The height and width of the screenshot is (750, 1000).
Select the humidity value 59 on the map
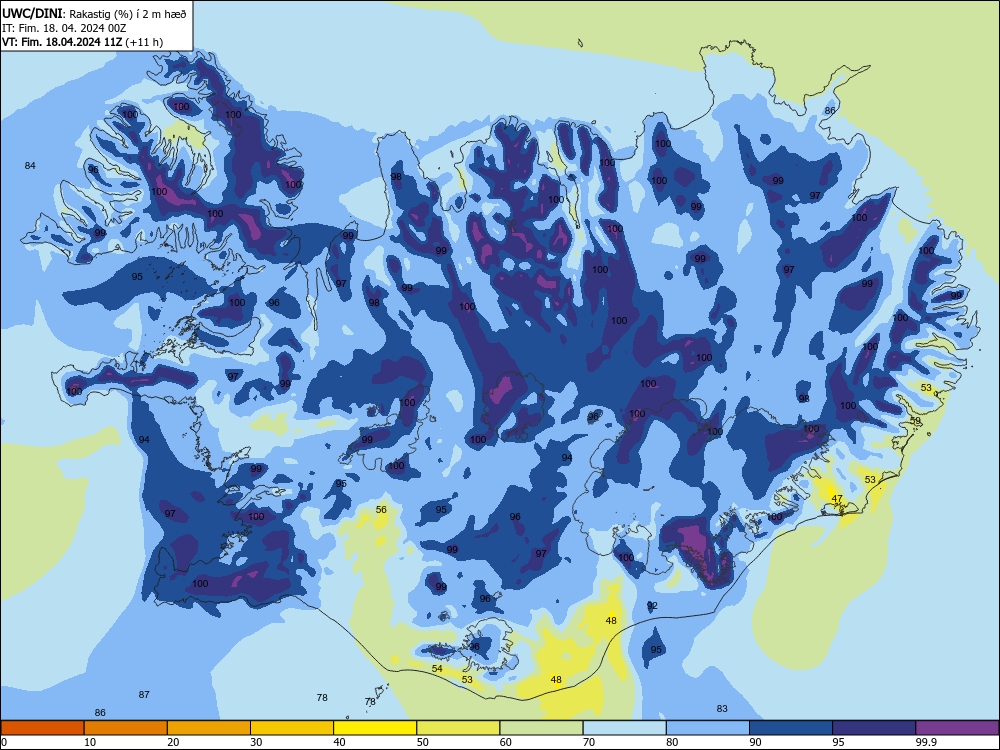click(915, 422)
